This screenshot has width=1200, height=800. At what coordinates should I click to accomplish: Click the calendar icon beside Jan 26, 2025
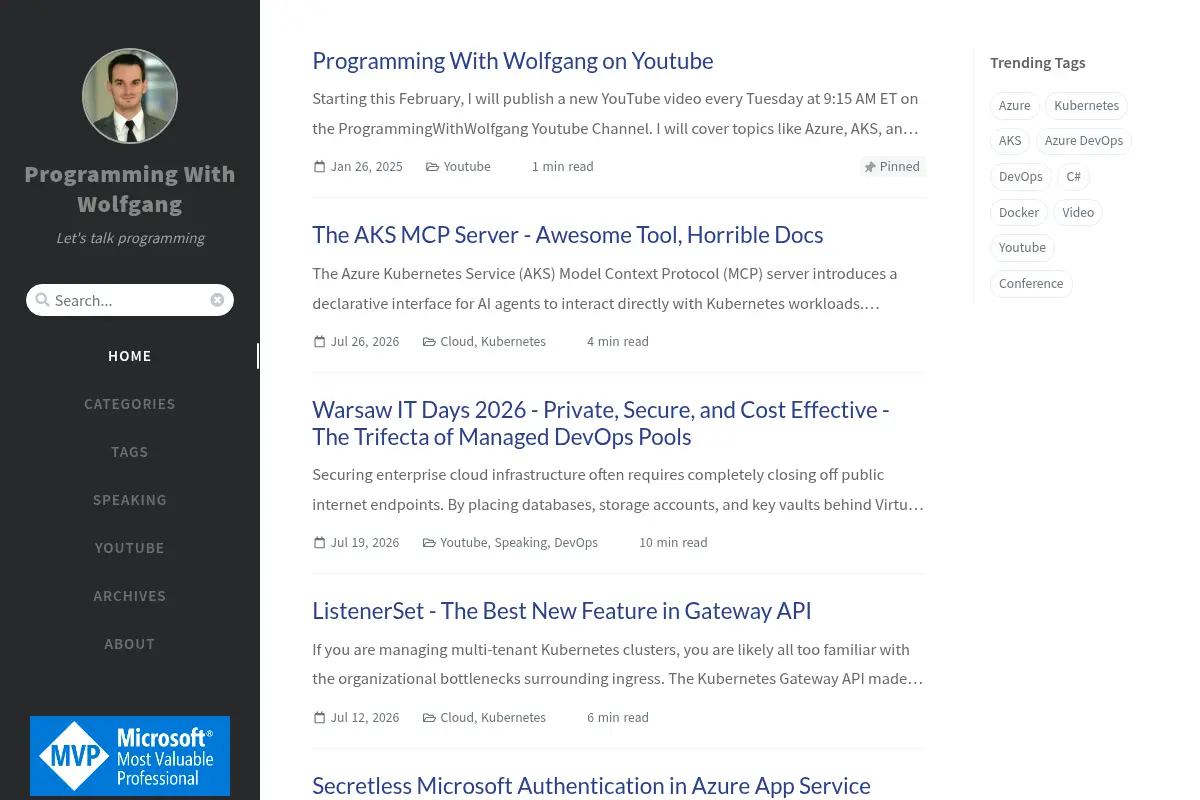(320, 167)
